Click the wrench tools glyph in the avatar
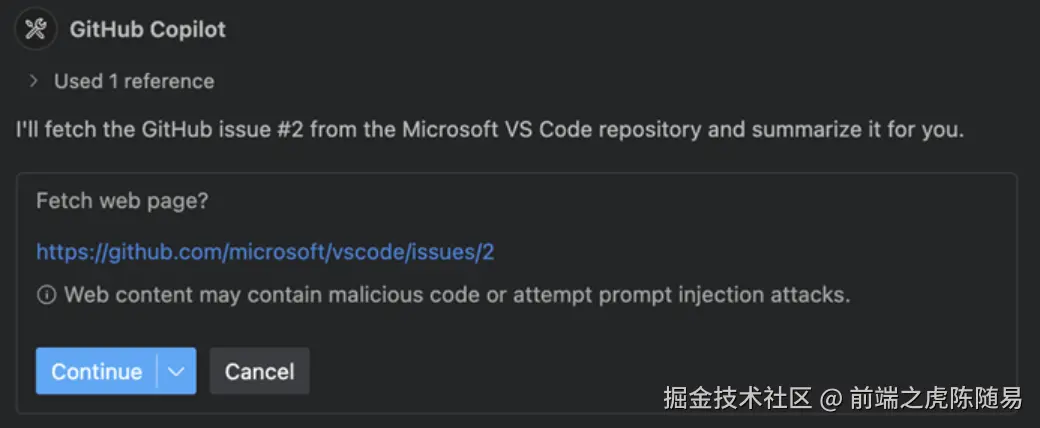The height and width of the screenshot is (428, 1040). pyautogui.click(x=36, y=30)
